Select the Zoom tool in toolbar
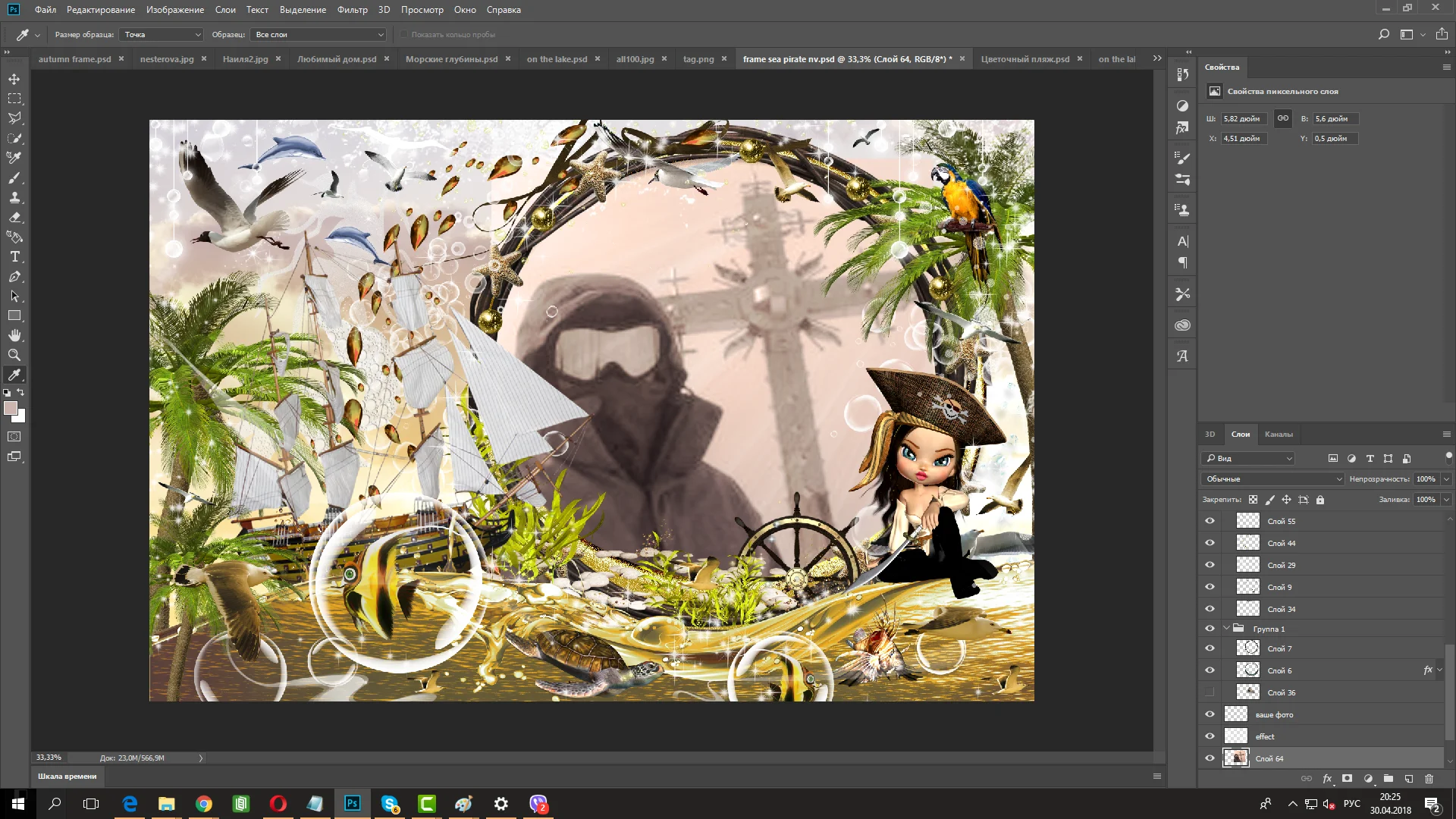This screenshot has width=1456, height=819. (14, 355)
